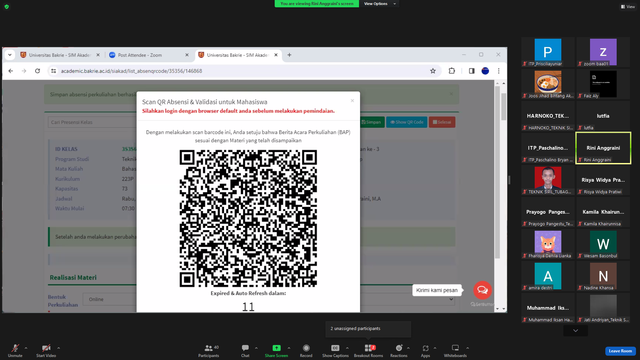View site information icon in address bar
The width and height of the screenshot is (640, 360).
(x=53, y=71)
